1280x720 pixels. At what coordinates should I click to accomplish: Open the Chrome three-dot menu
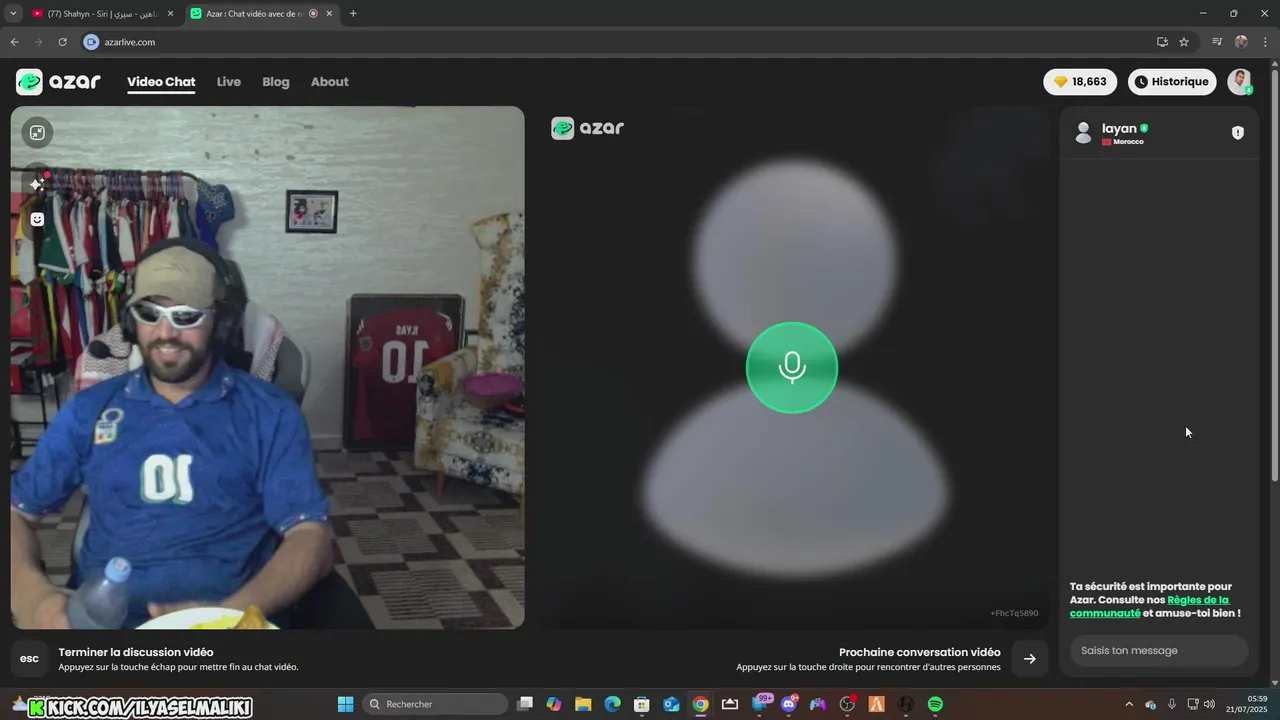1266,42
